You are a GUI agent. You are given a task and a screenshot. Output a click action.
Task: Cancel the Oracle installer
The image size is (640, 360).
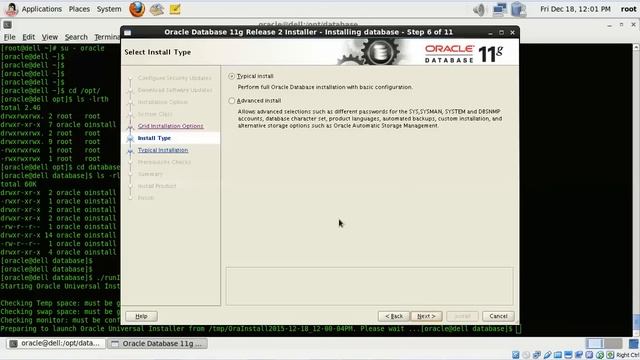pos(498,316)
